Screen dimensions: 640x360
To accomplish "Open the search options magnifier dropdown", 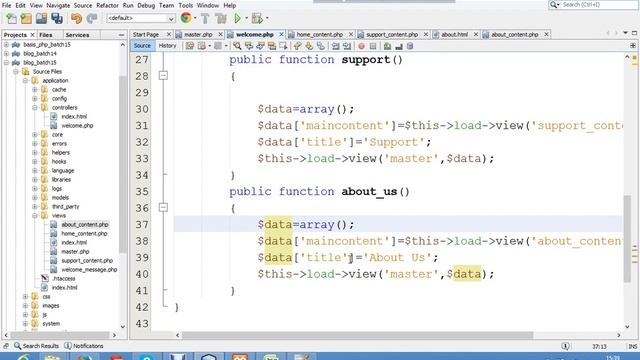I will pyautogui.click(x=554, y=4).
